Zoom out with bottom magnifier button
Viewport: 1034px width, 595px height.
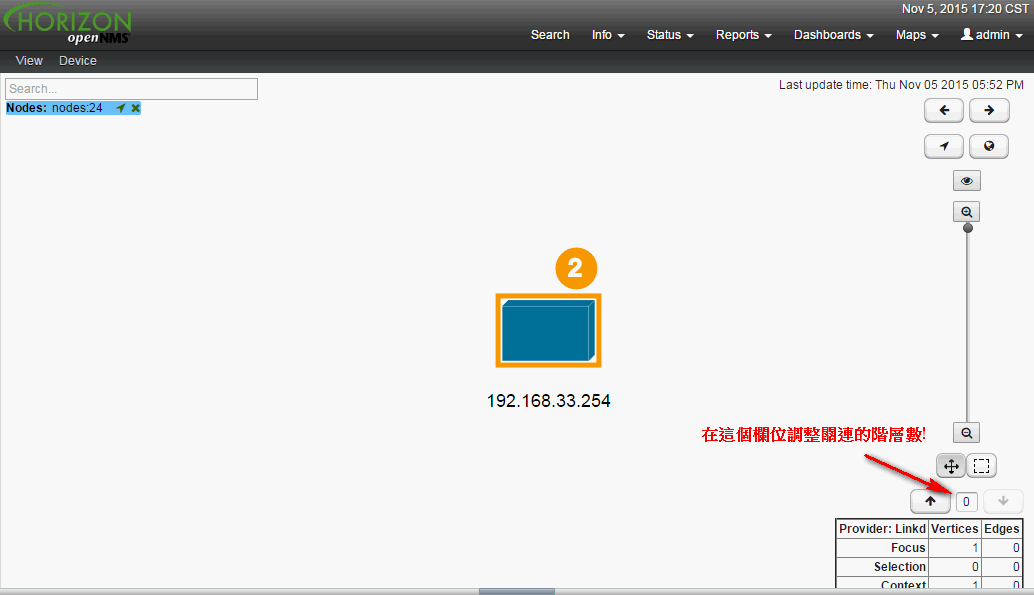pyautogui.click(x=967, y=433)
